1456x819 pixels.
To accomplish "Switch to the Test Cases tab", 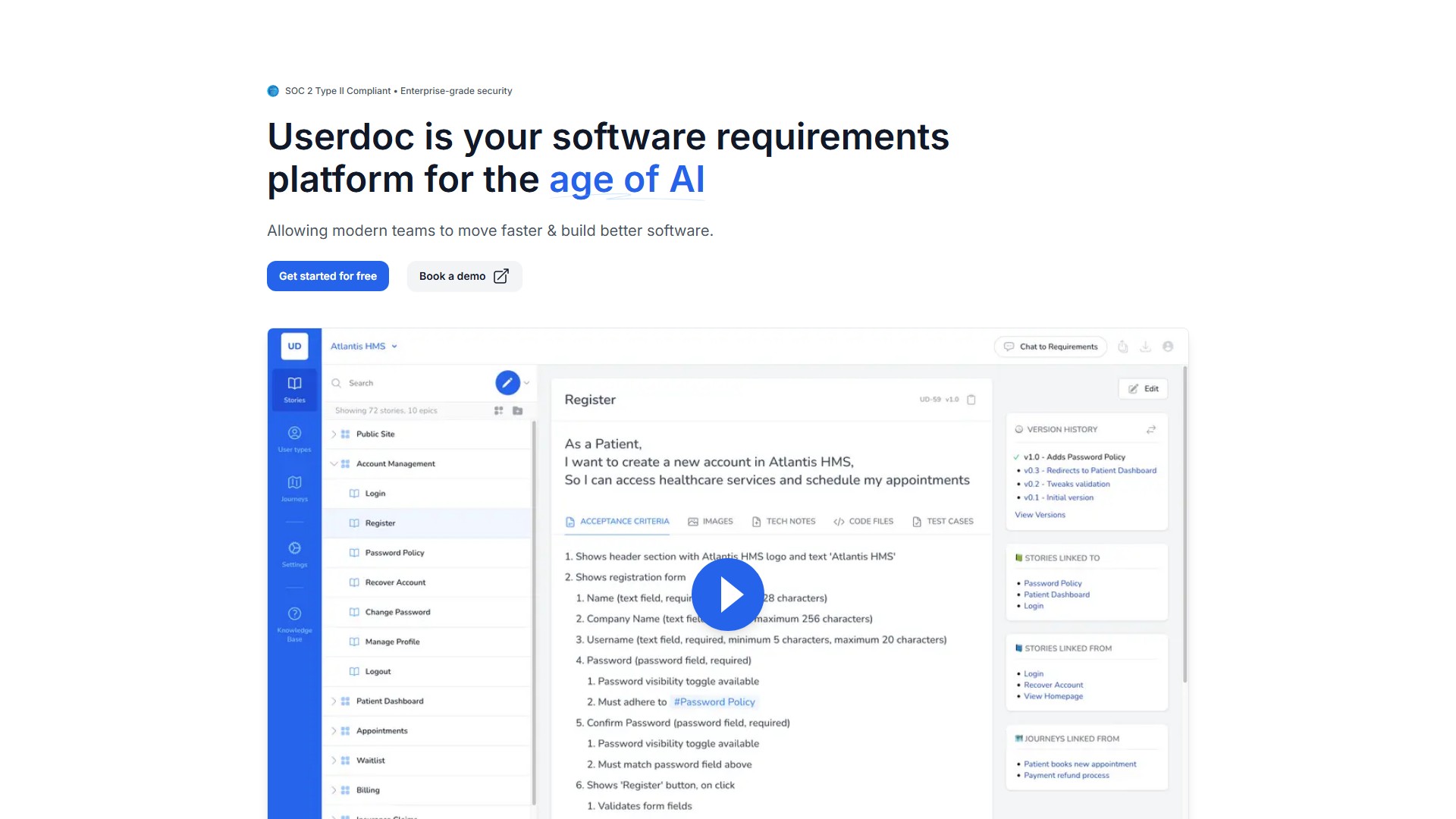I will pos(943,521).
